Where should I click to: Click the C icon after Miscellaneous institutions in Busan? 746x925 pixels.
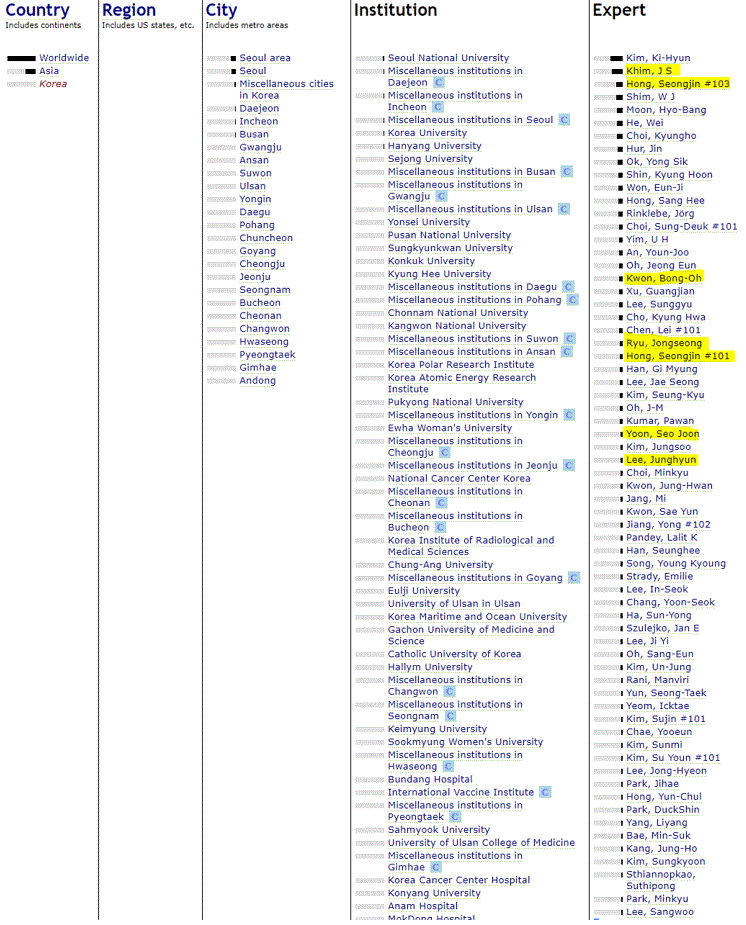[567, 172]
